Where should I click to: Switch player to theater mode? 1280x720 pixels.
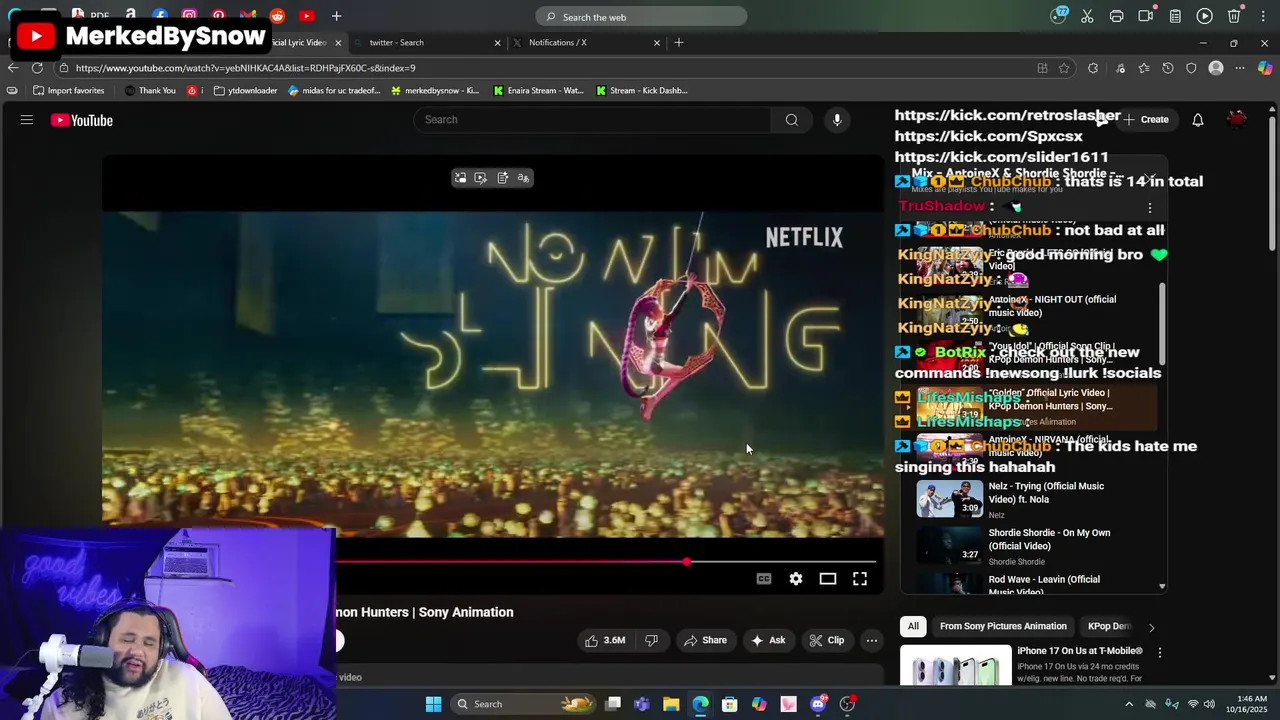point(828,579)
